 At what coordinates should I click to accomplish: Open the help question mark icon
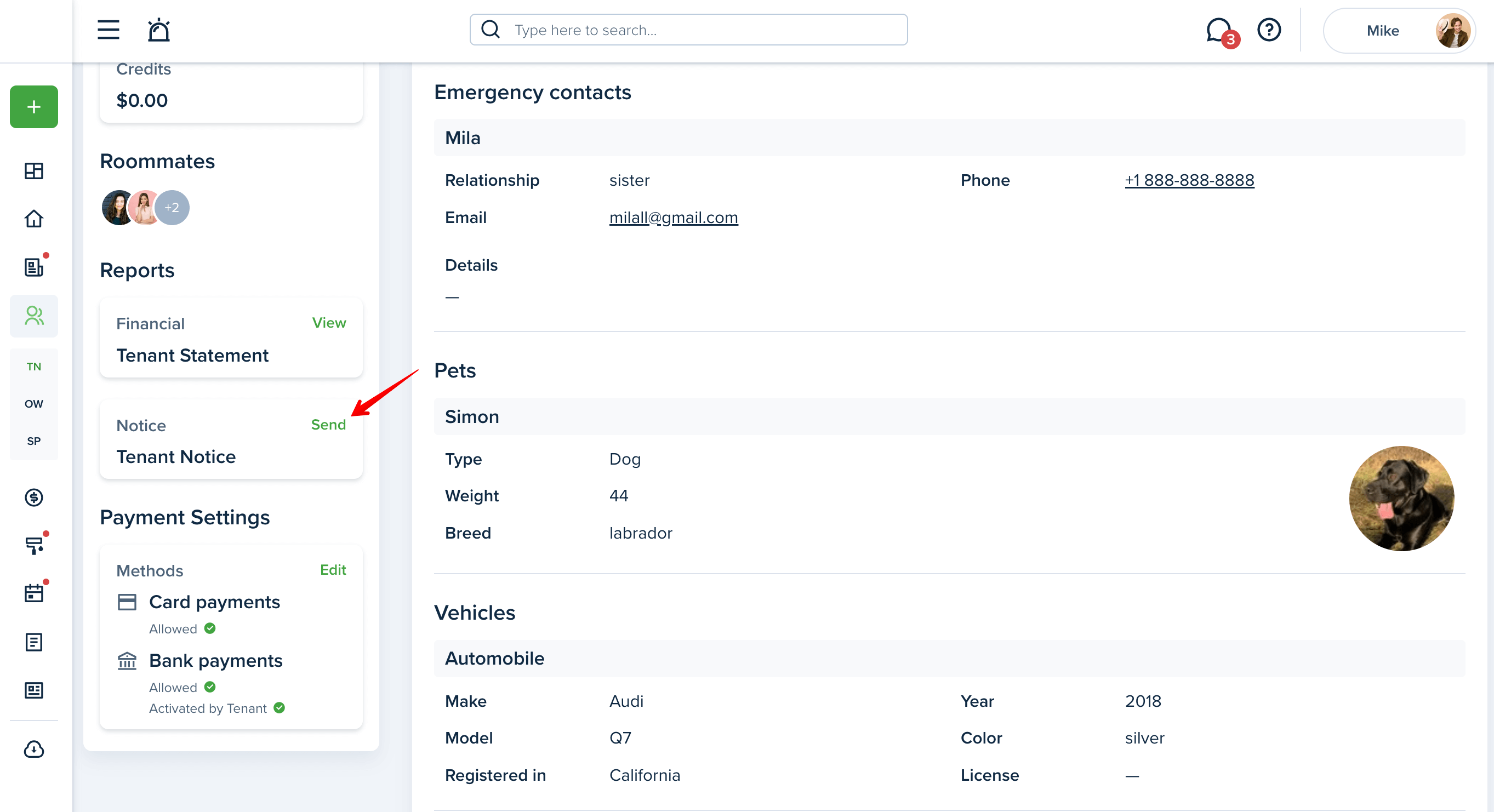(x=1269, y=30)
